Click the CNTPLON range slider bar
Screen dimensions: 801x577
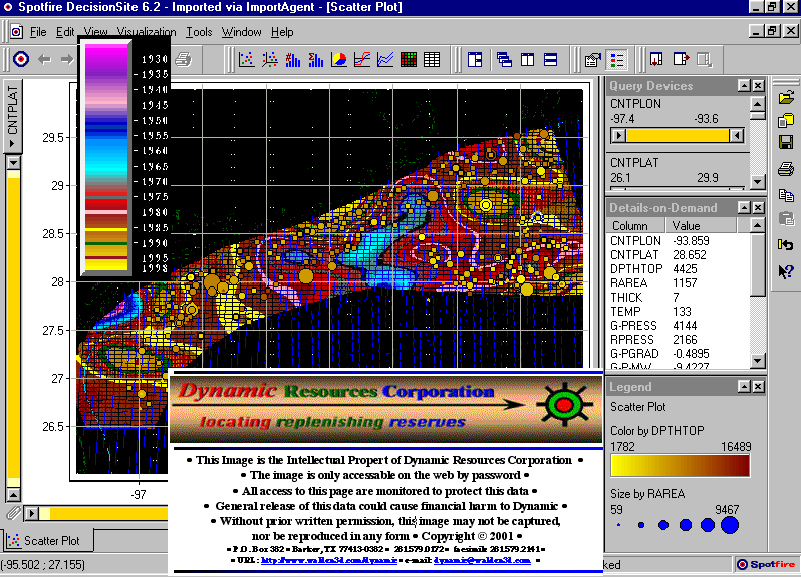(x=678, y=135)
